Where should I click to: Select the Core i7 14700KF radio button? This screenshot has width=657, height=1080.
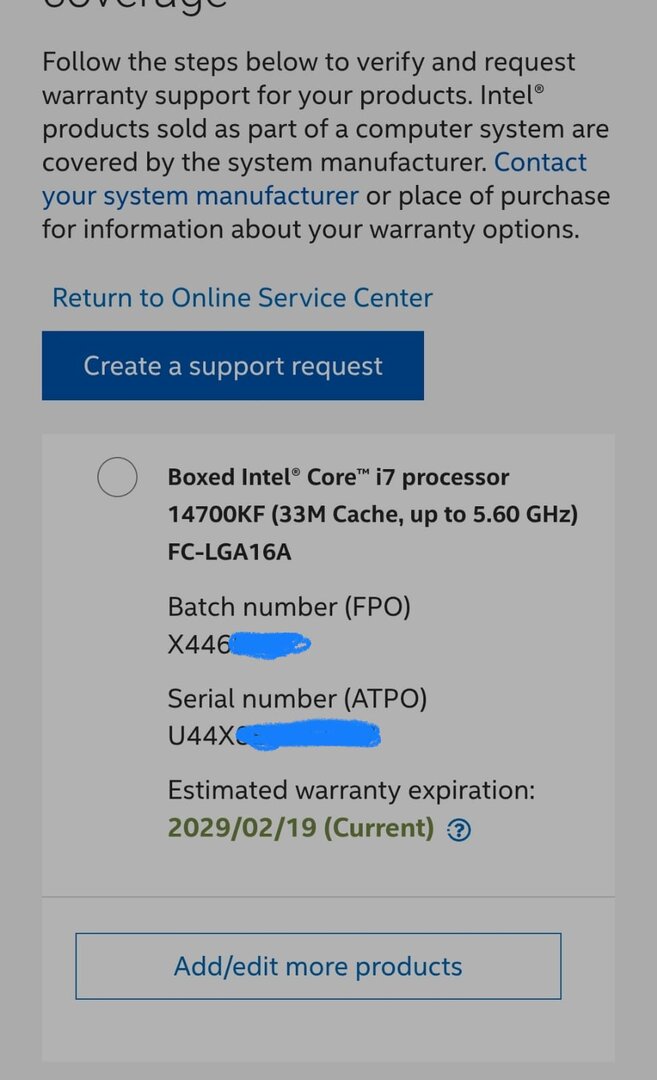[x=117, y=476]
